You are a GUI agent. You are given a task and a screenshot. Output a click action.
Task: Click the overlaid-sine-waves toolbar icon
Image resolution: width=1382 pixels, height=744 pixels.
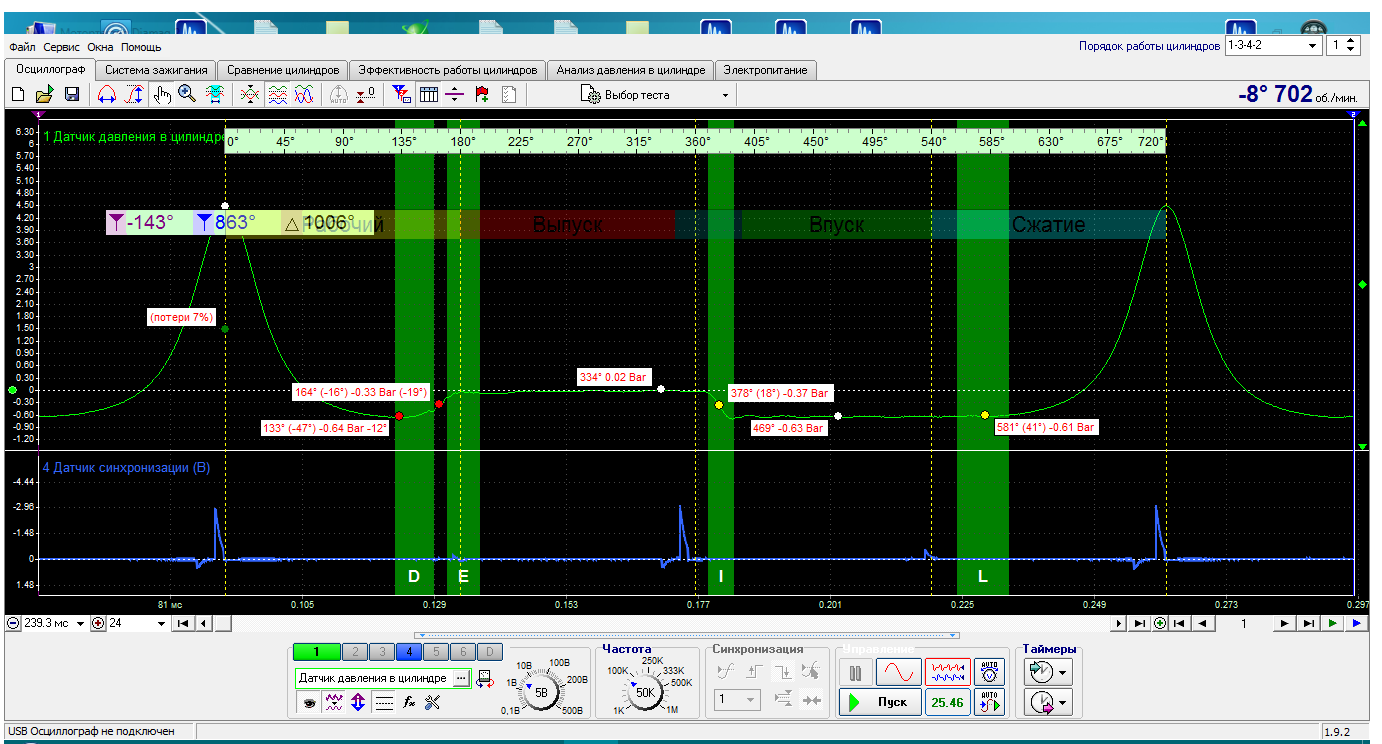(306, 95)
